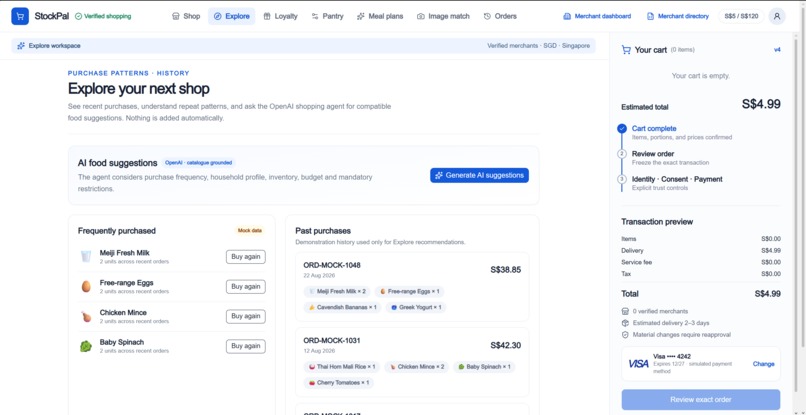The width and height of the screenshot is (806, 415).
Task: Click the Baby Spinach × 1 chip
Action: click(484, 367)
